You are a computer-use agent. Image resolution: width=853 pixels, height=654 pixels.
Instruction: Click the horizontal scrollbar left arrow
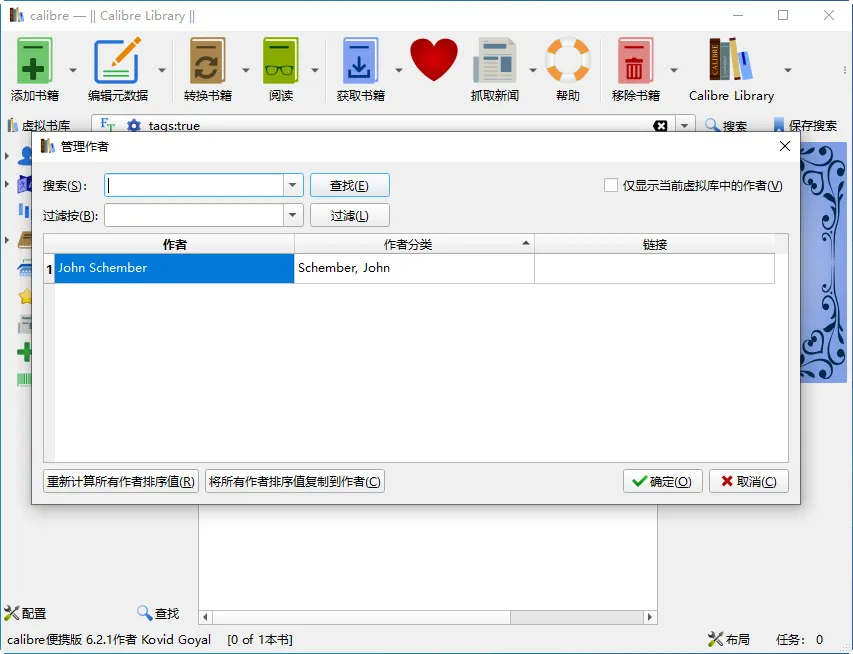click(206, 617)
